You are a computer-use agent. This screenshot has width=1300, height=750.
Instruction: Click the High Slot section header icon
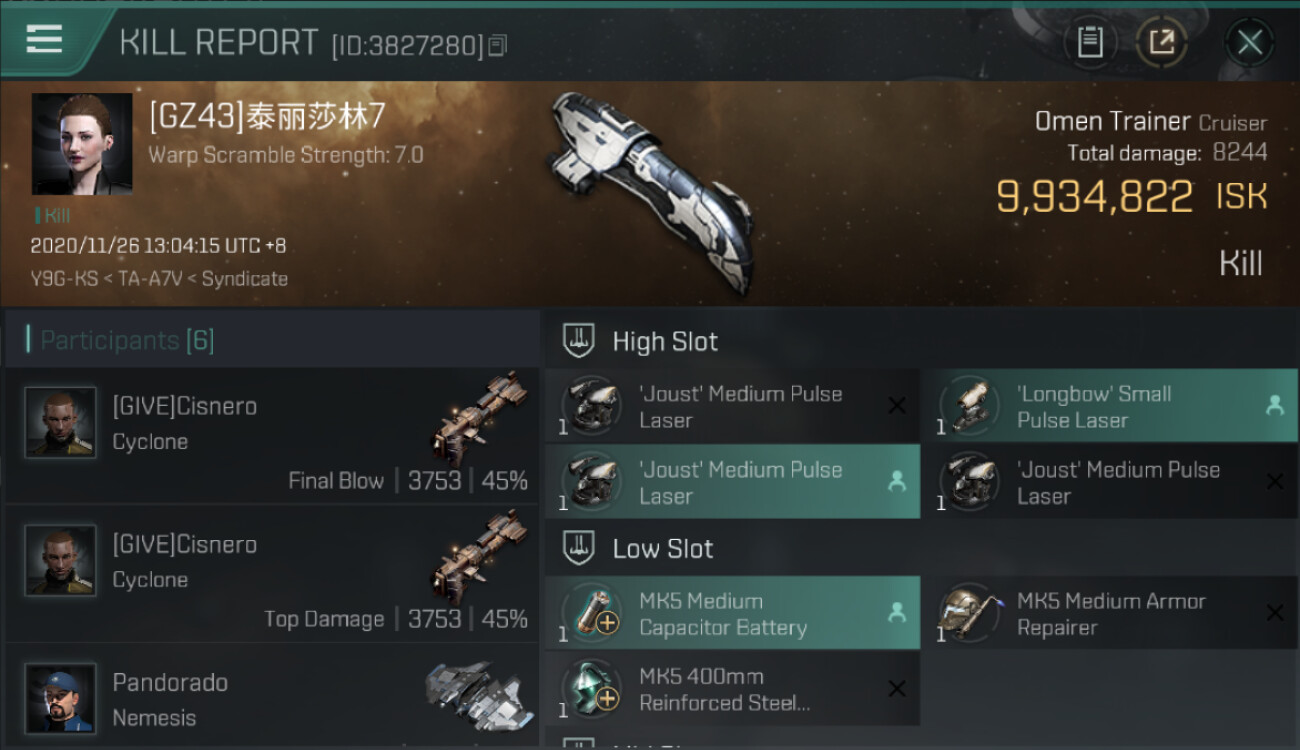(x=579, y=341)
